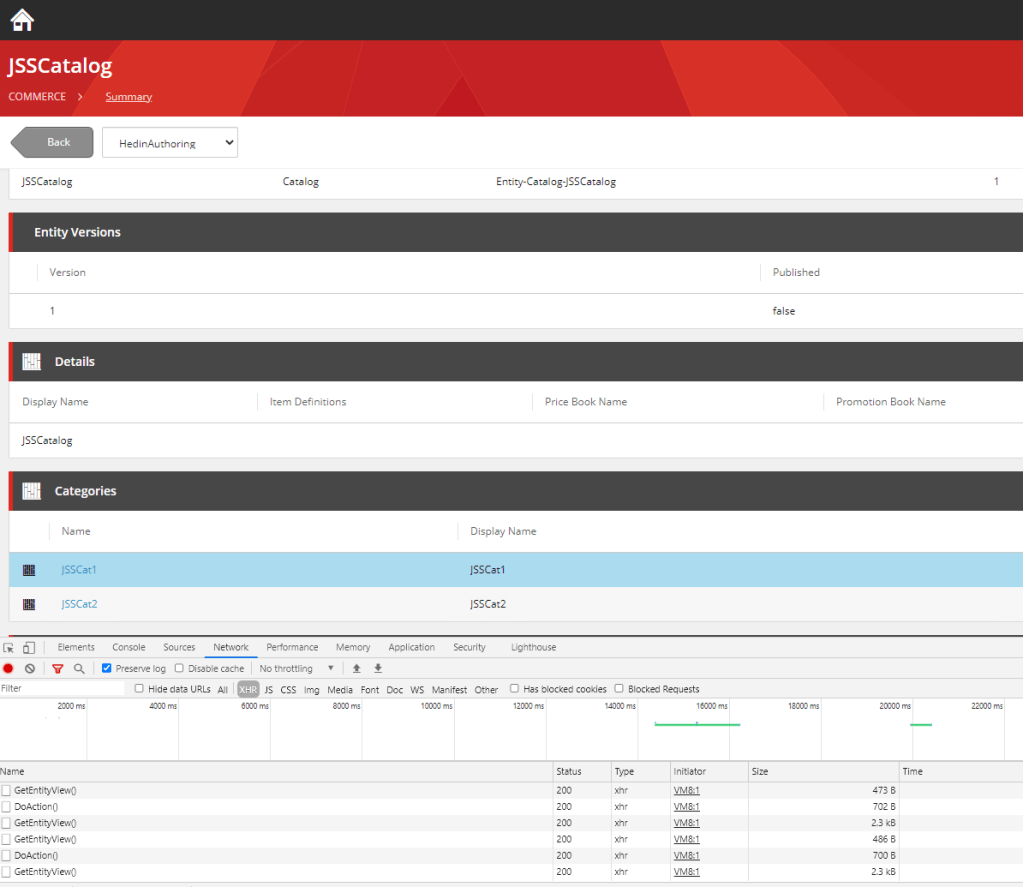This screenshot has height=887, width=1023.
Task: Click the Back button
Action: pyautogui.click(x=53, y=142)
